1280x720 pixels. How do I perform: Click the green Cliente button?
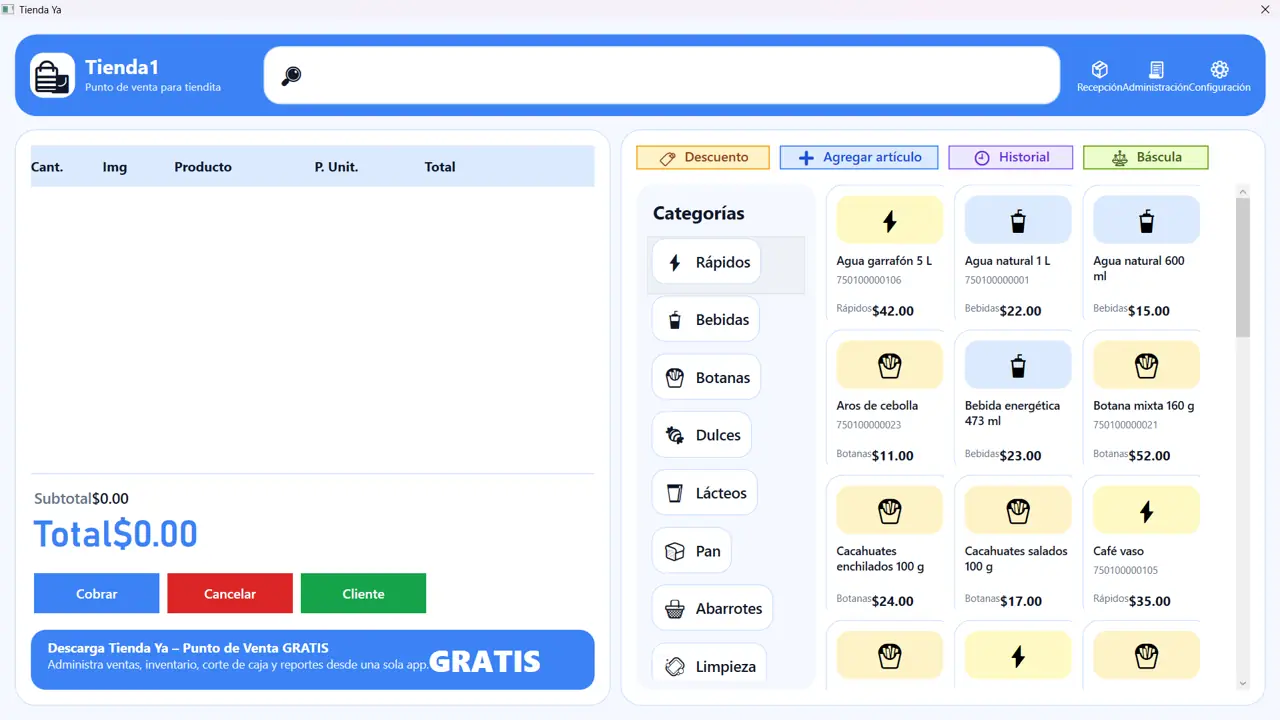[x=363, y=593]
